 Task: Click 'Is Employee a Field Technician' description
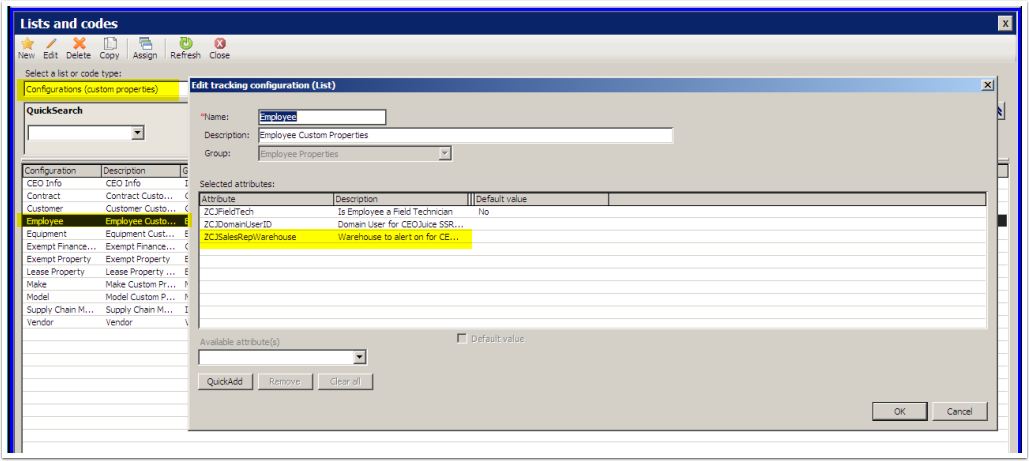tap(395, 212)
